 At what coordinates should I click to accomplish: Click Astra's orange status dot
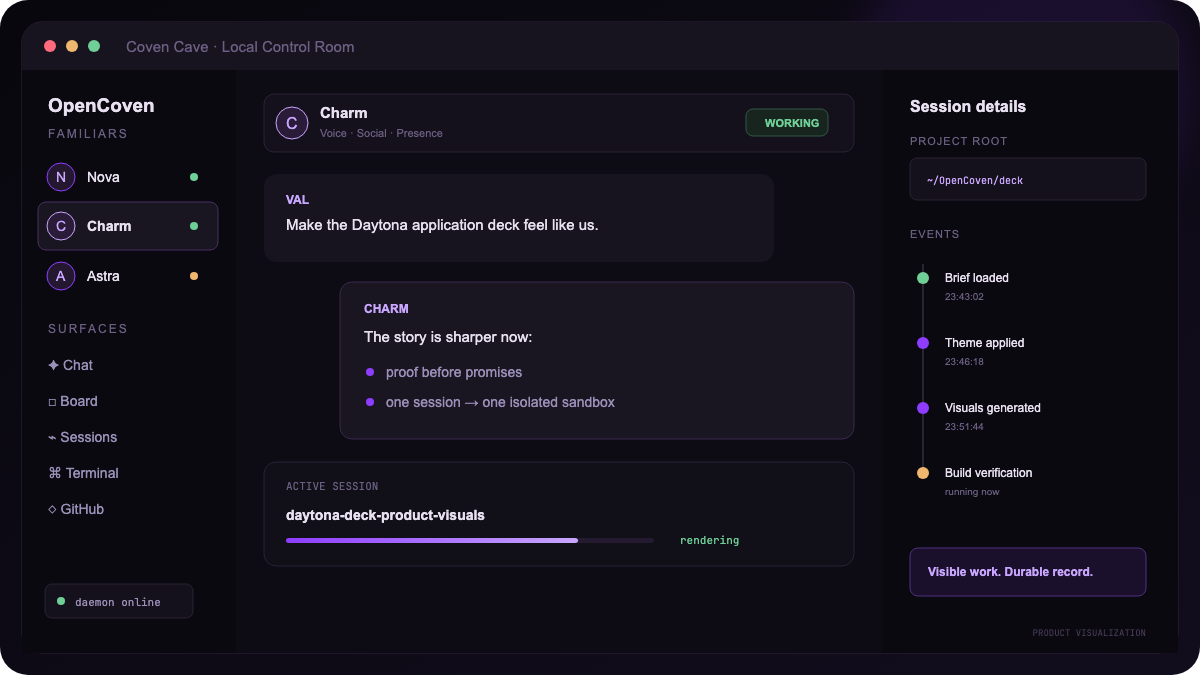(194, 276)
